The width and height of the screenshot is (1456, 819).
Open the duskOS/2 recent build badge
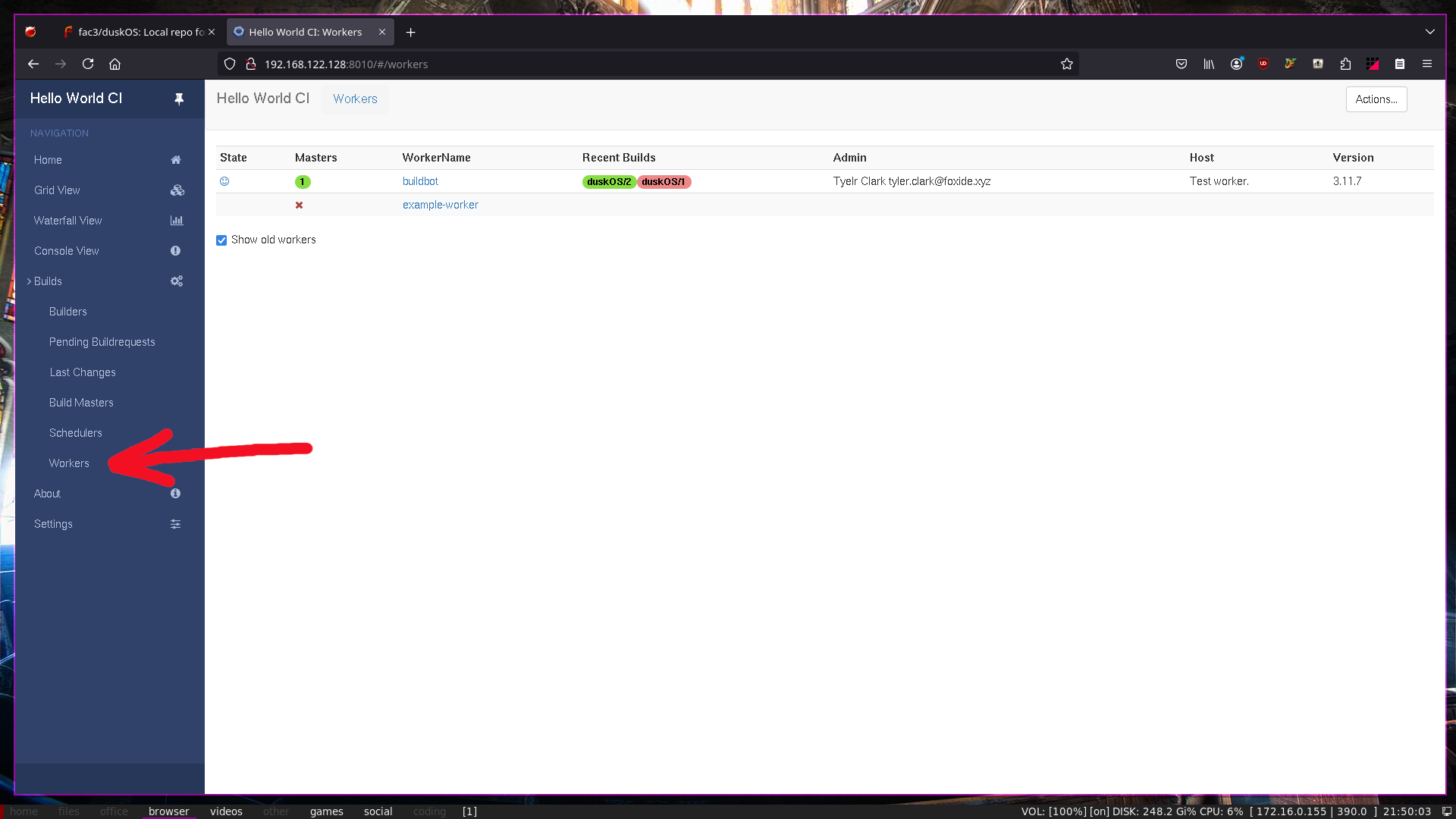click(609, 182)
